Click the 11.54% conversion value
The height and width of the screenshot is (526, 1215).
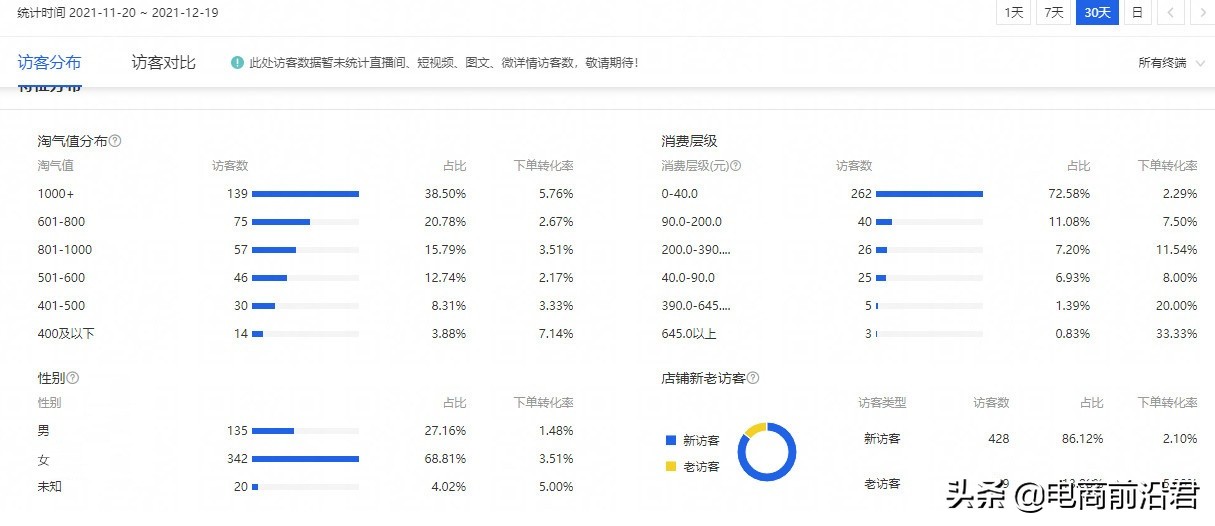click(x=1175, y=250)
